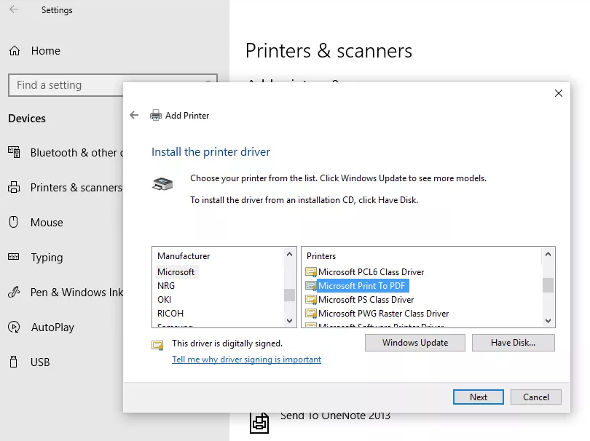Open the Pen & Windows Ink page

click(65, 292)
